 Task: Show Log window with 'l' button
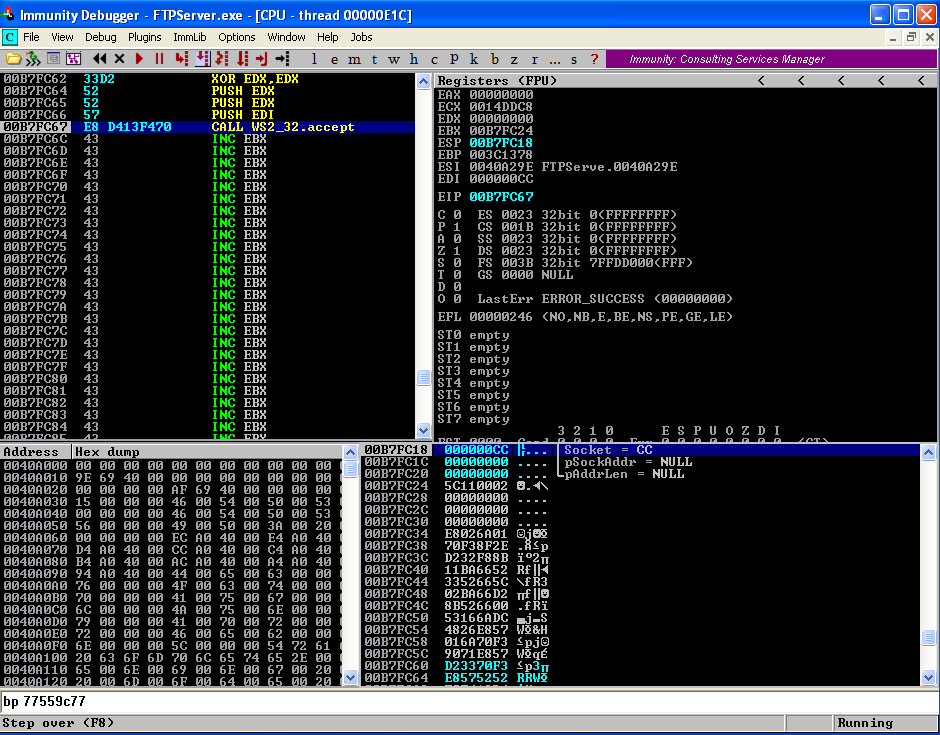(314, 59)
